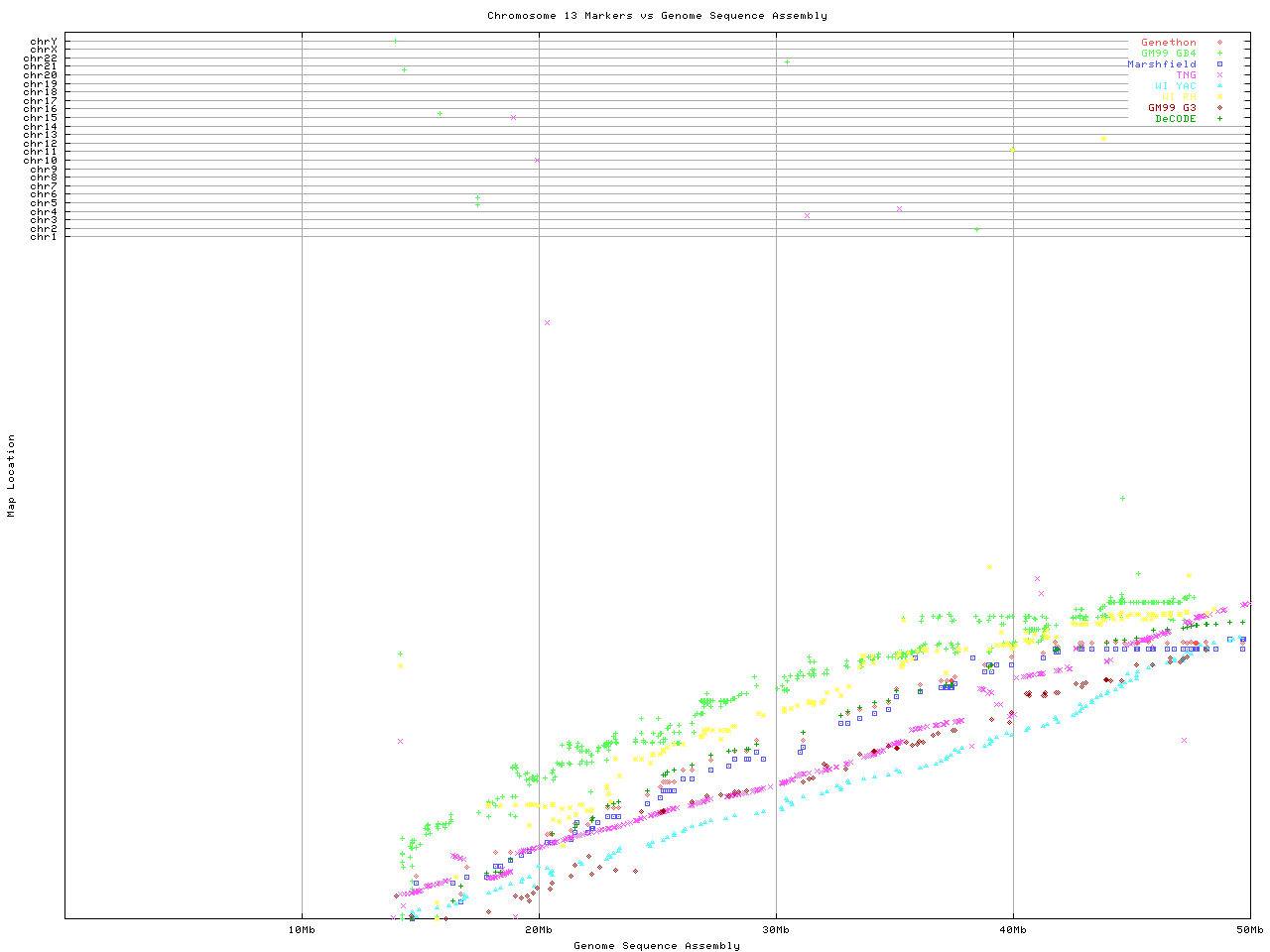Image resolution: width=1270 pixels, height=952 pixels.
Task: Click the 10Mb tick label
Action: [302, 929]
